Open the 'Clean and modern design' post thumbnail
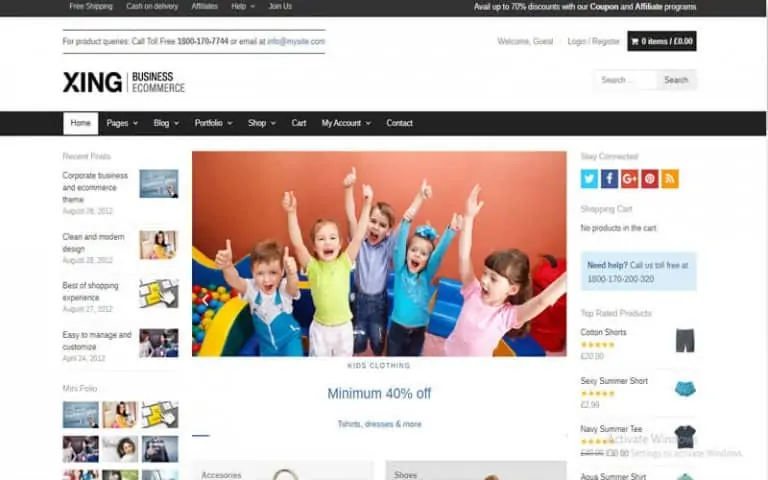The height and width of the screenshot is (480, 768). tap(158, 244)
